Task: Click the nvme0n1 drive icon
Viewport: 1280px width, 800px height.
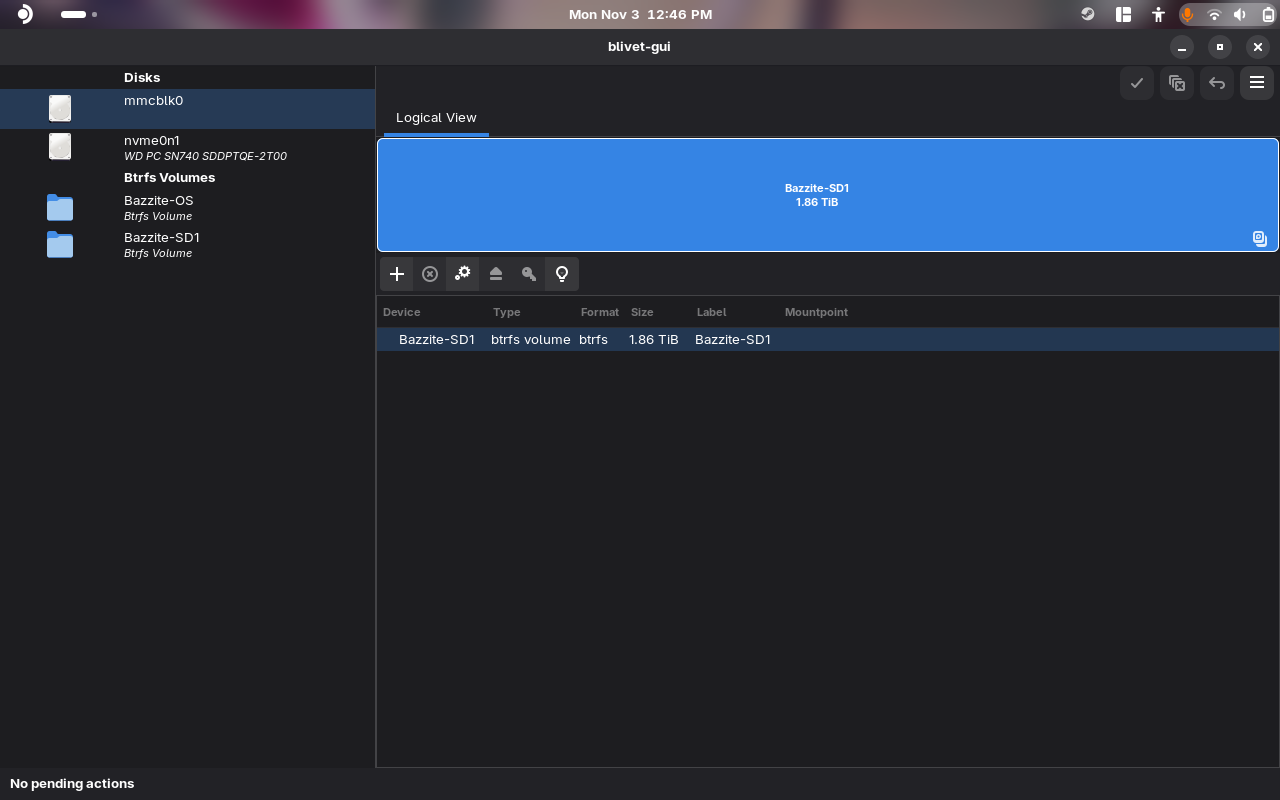Action: 60,147
